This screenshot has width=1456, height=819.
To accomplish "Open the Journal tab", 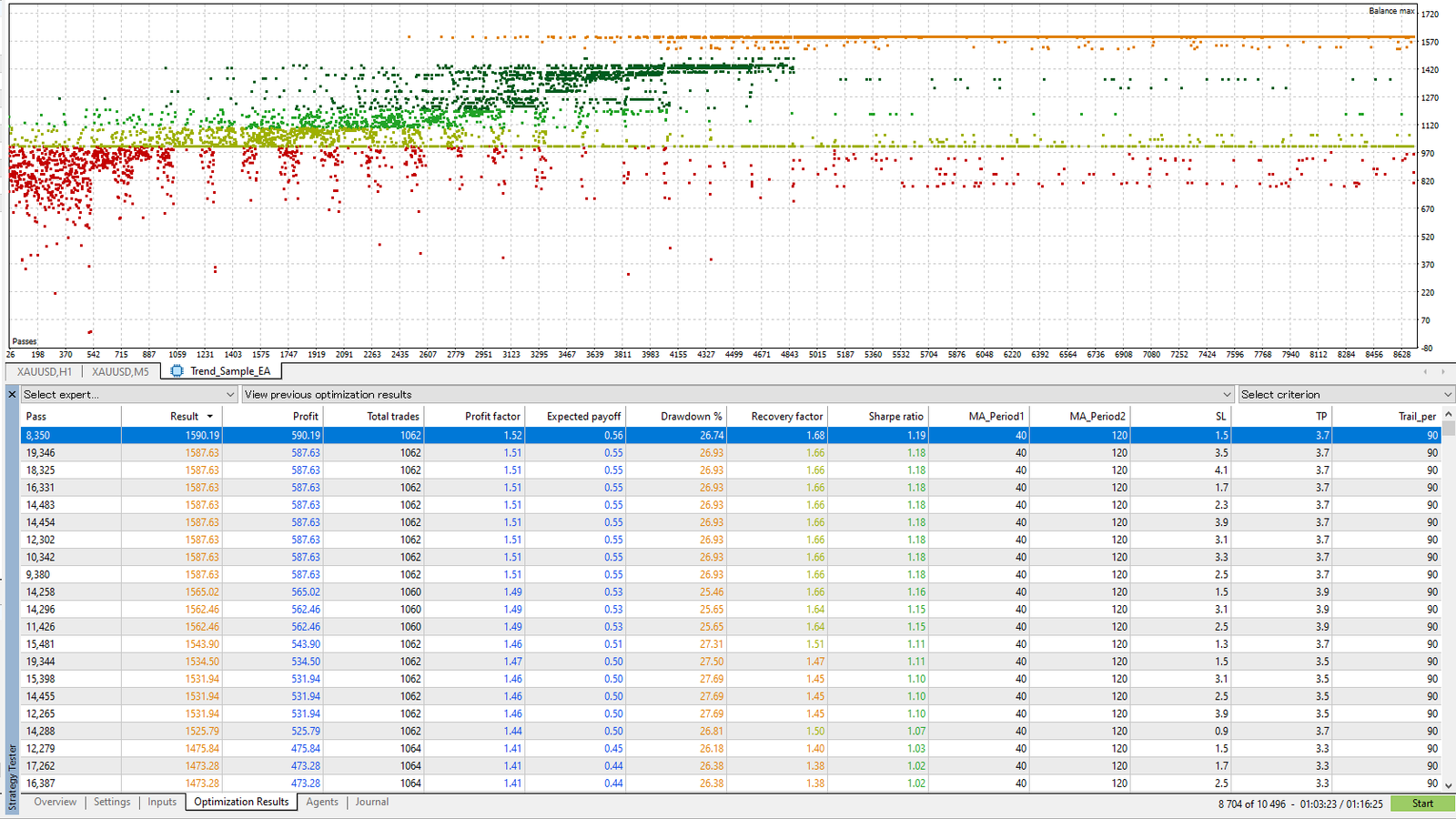I will coord(371,802).
